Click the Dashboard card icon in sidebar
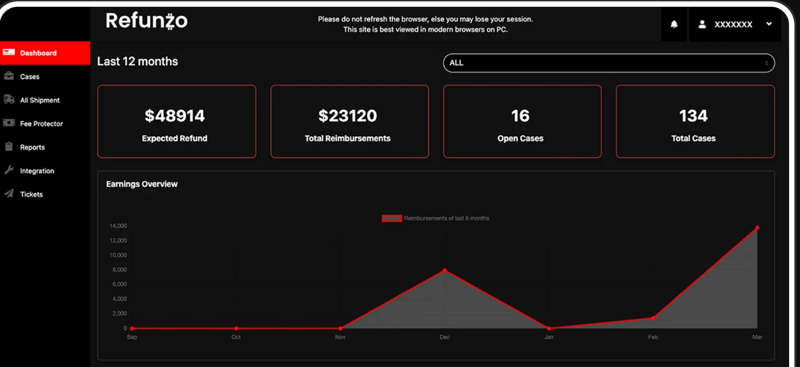 coord(9,53)
